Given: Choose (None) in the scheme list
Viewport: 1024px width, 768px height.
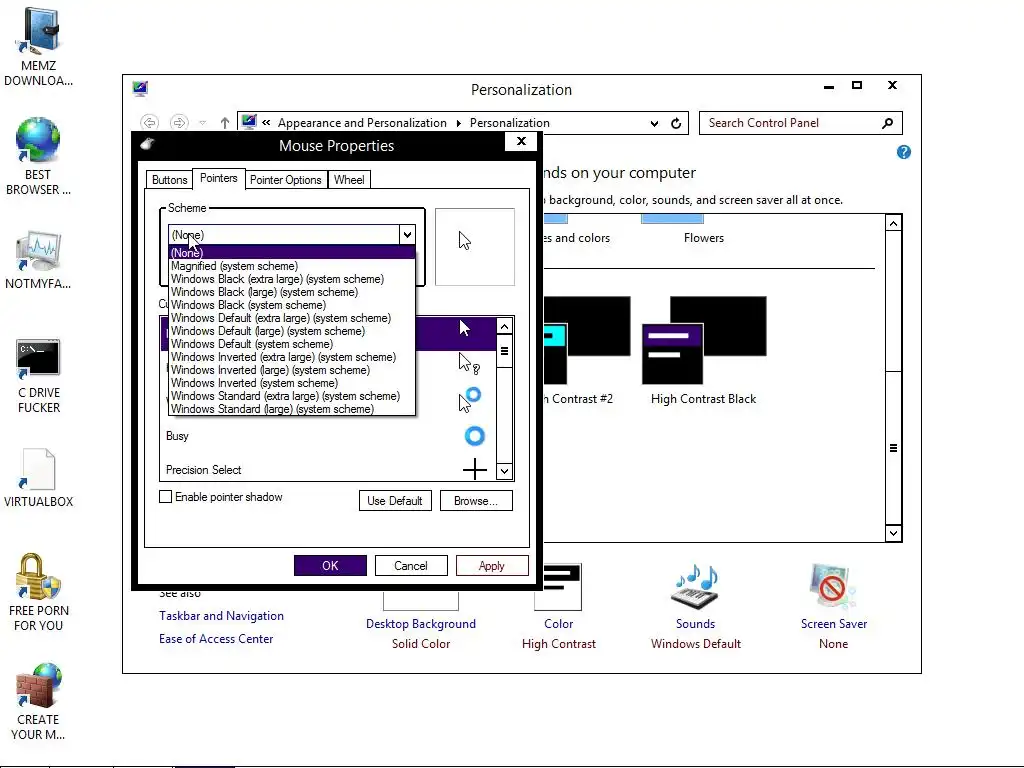Looking at the screenshot, I should [292, 253].
